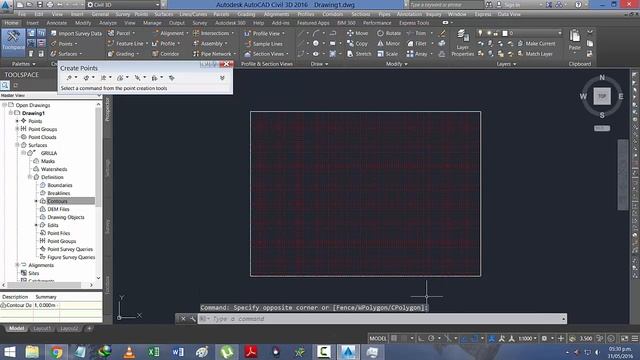Click the command line customize wrench icon
Screen dimensions: 640x360
click(193, 319)
